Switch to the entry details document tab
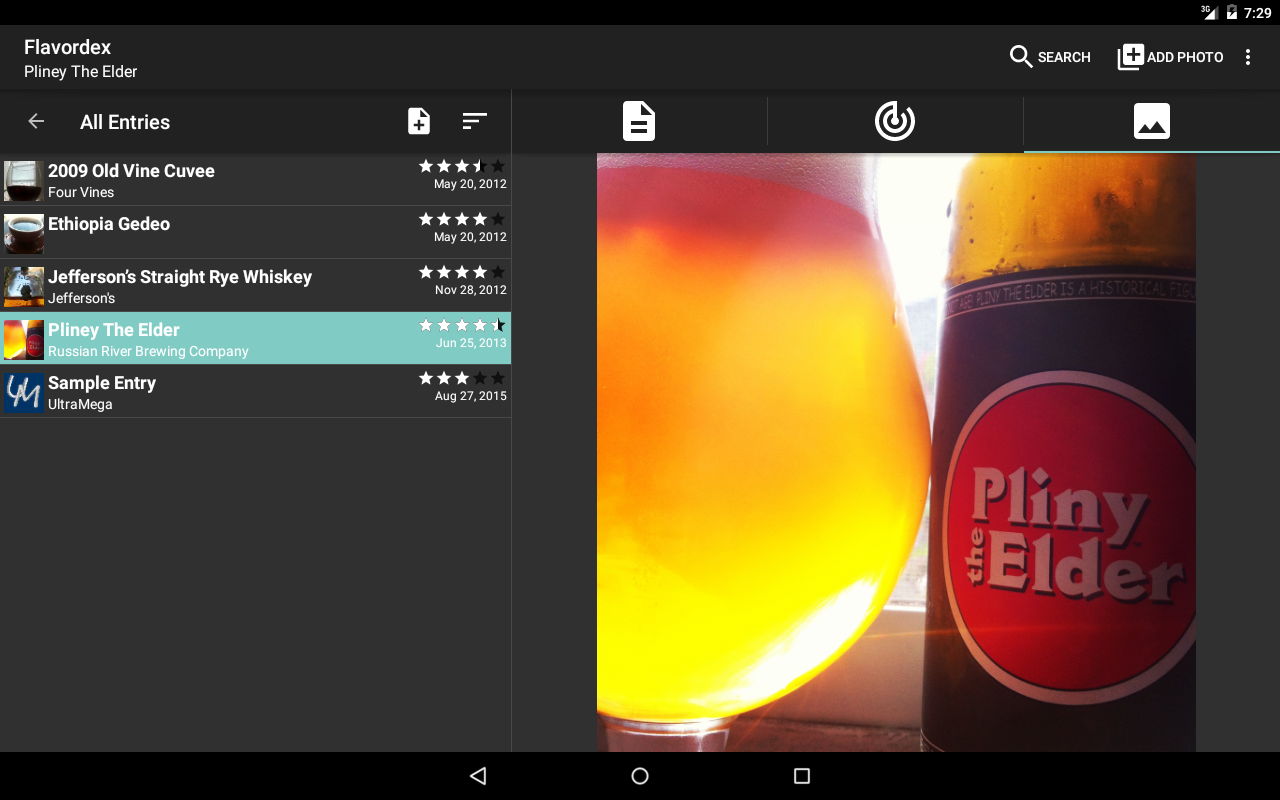Viewport: 1280px width, 800px height. point(639,122)
